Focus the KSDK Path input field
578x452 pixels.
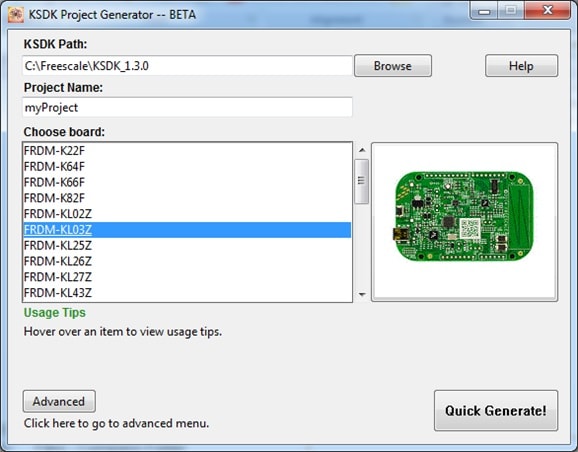pyautogui.click(x=187, y=66)
